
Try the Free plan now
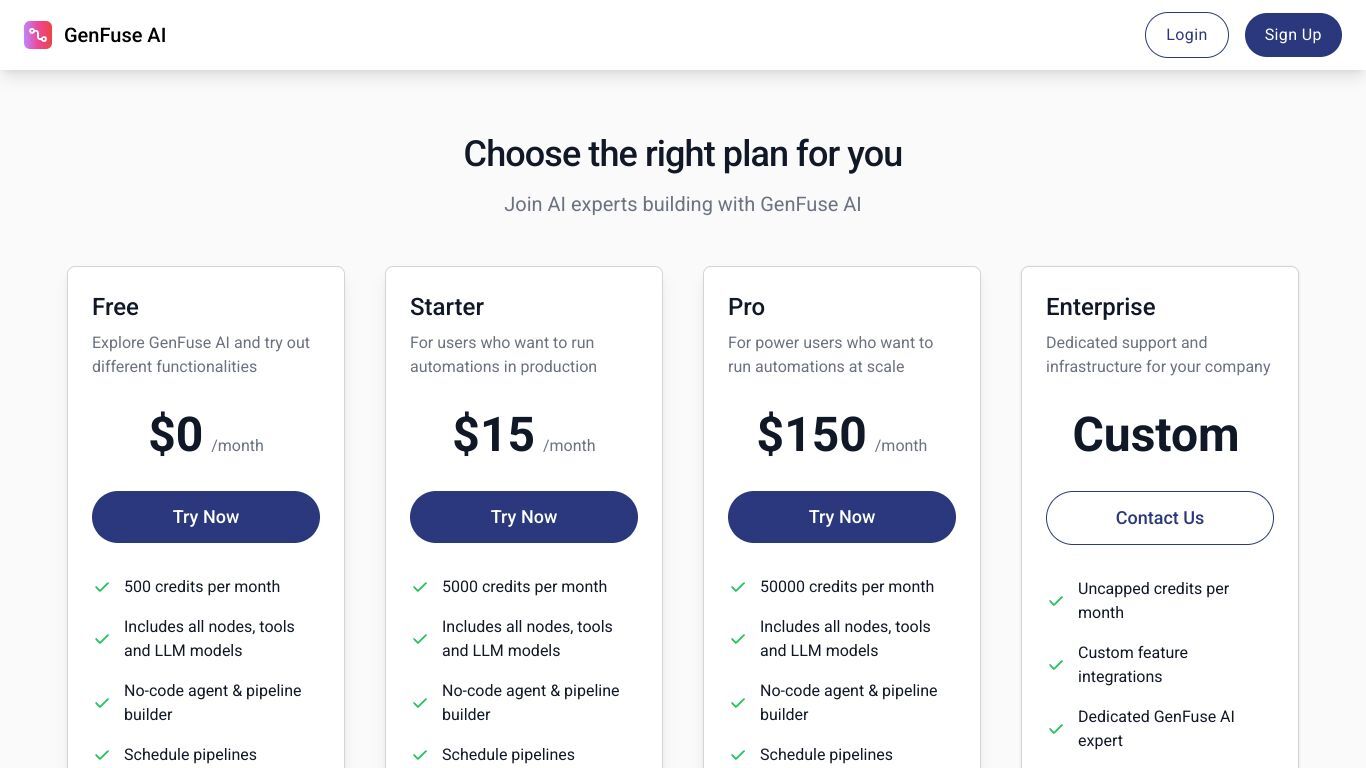206,517
